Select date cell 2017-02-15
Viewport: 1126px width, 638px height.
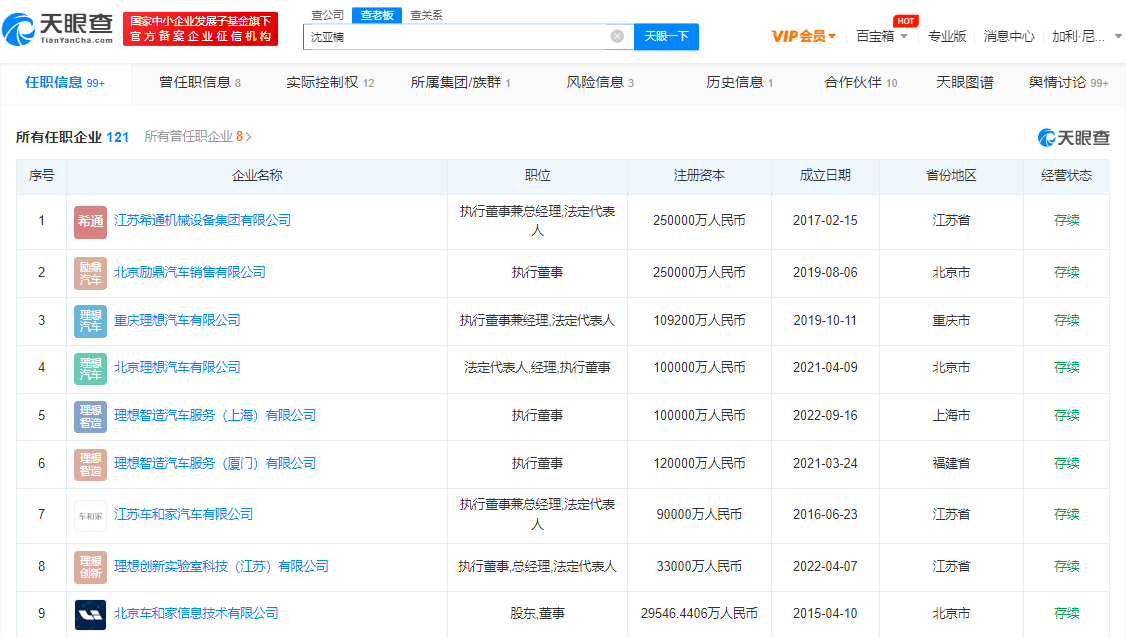pos(825,221)
